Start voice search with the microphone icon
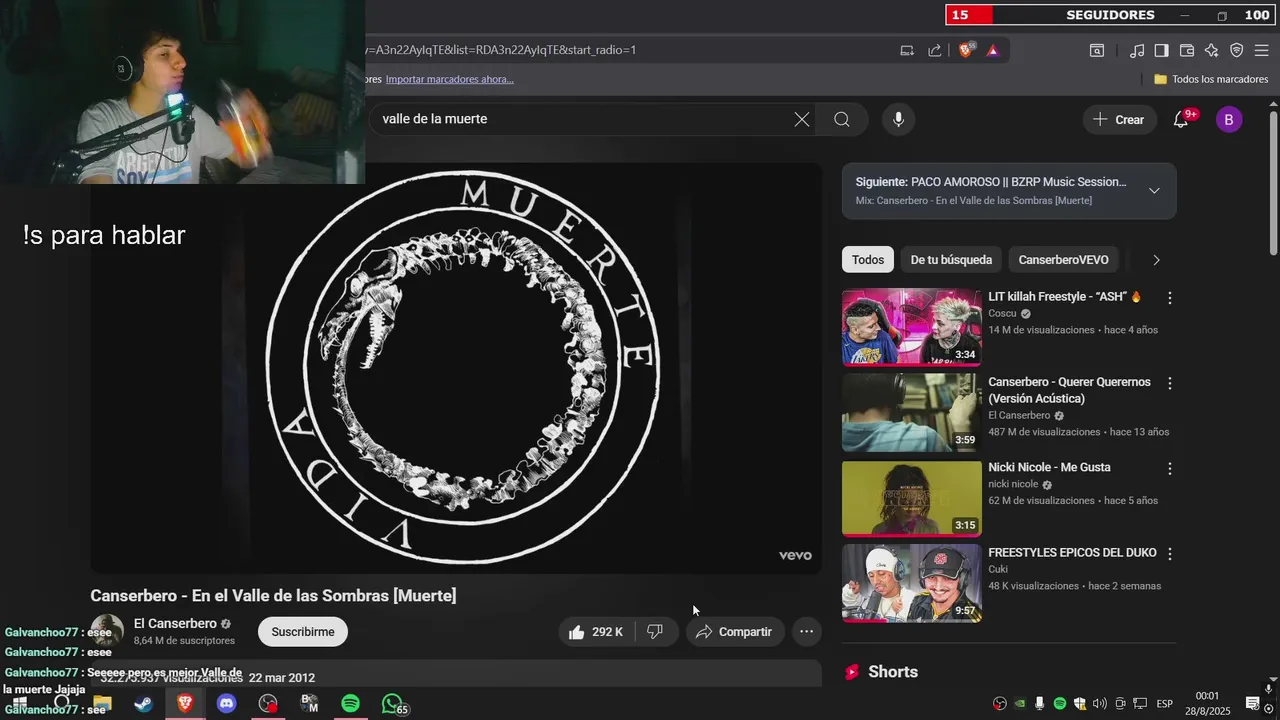 [898, 119]
